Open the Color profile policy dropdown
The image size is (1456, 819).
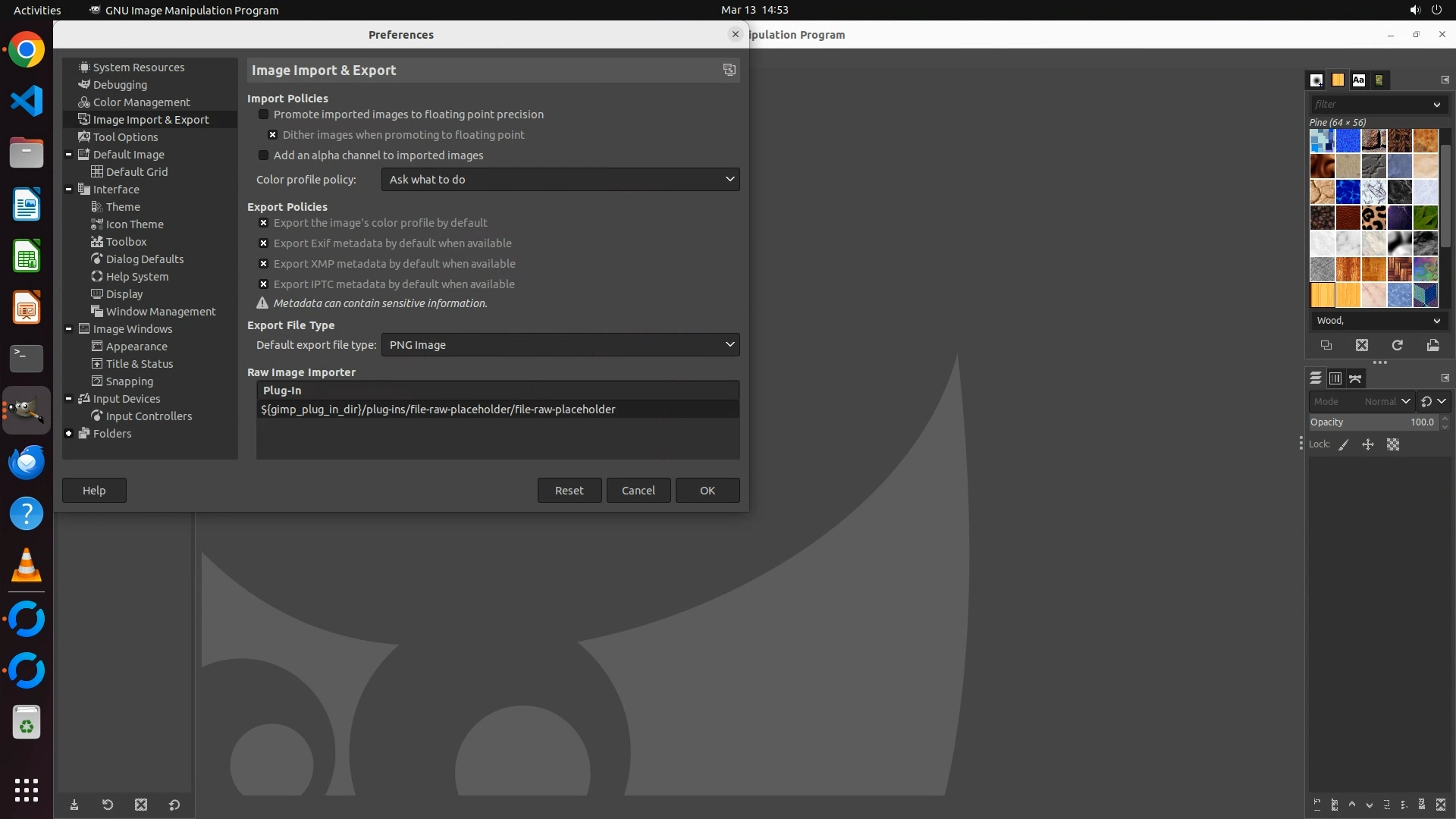(560, 180)
